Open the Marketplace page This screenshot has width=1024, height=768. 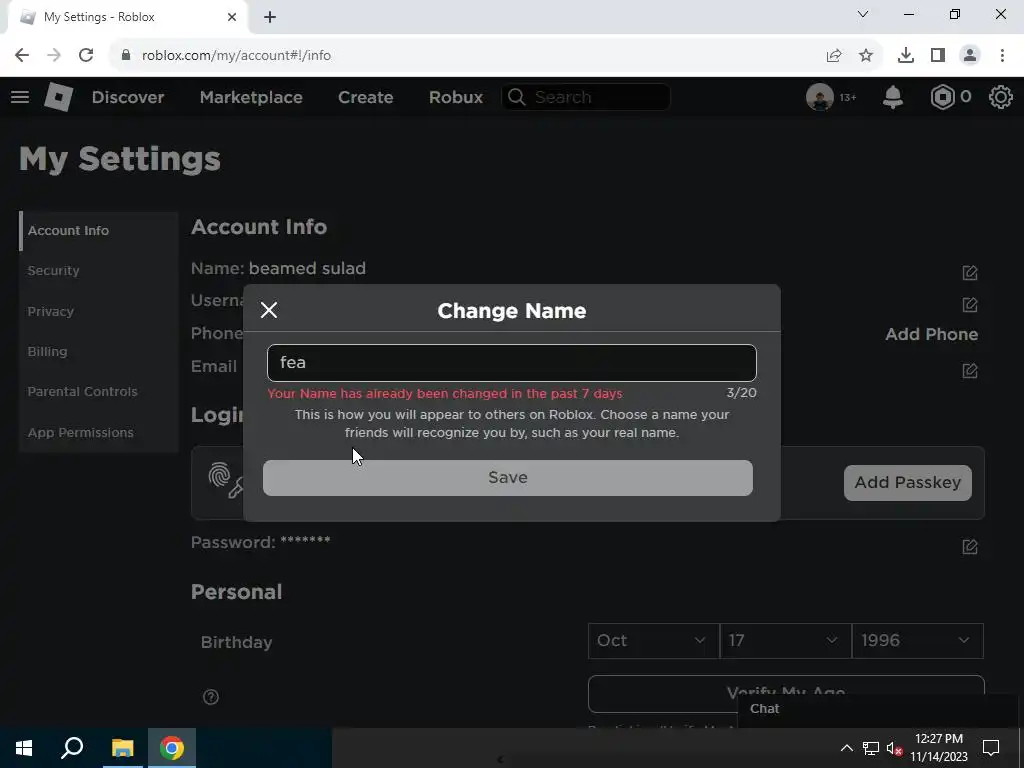pos(251,97)
